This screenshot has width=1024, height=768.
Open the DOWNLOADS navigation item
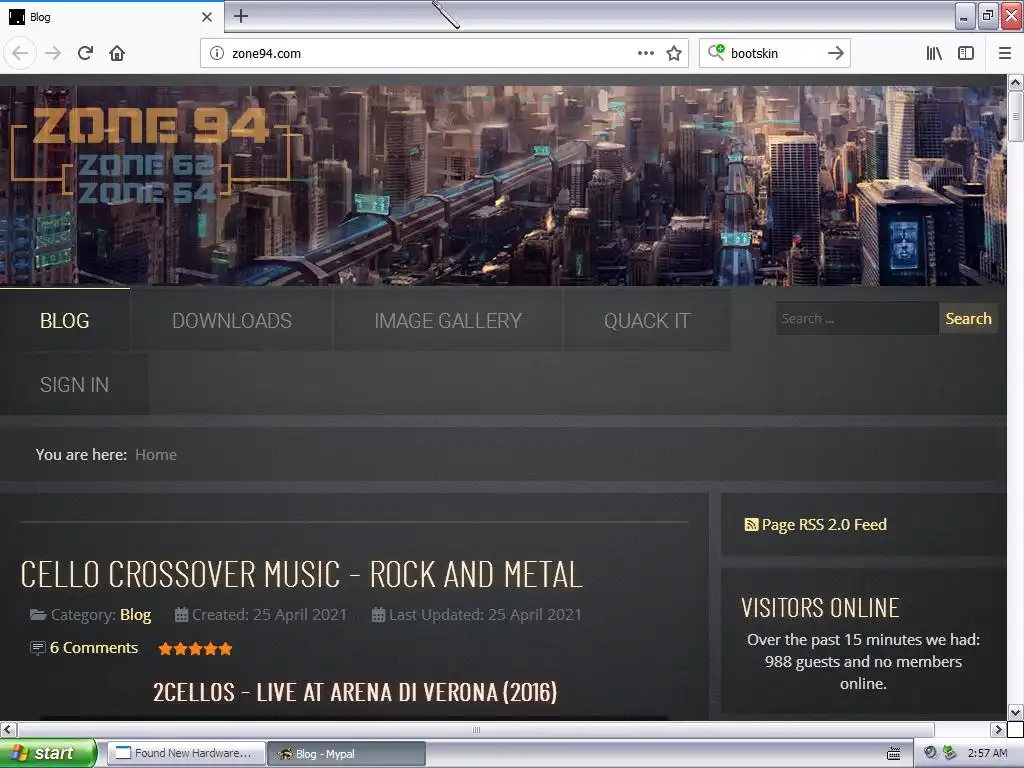[x=232, y=321]
